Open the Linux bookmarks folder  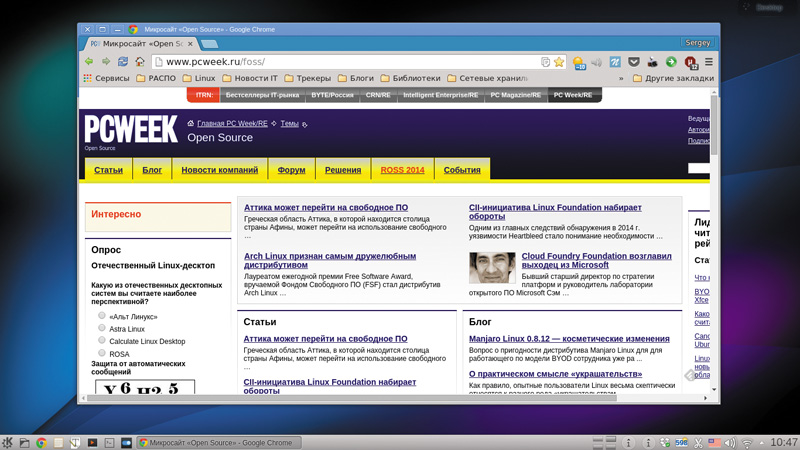coord(199,78)
